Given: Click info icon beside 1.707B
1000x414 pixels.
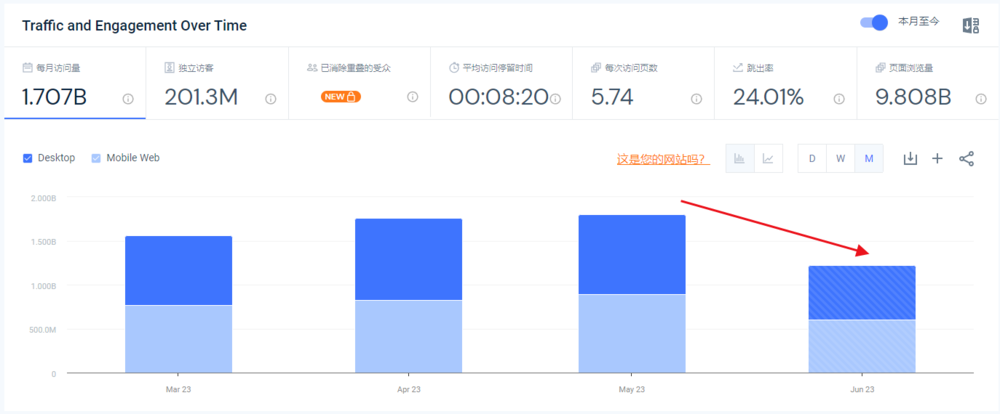Looking at the screenshot, I should click(x=128, y=99).
